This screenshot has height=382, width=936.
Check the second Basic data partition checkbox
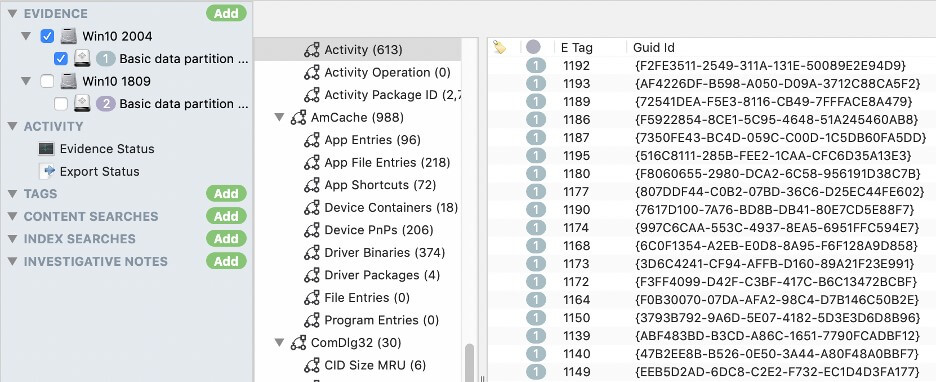click(60, 104)
